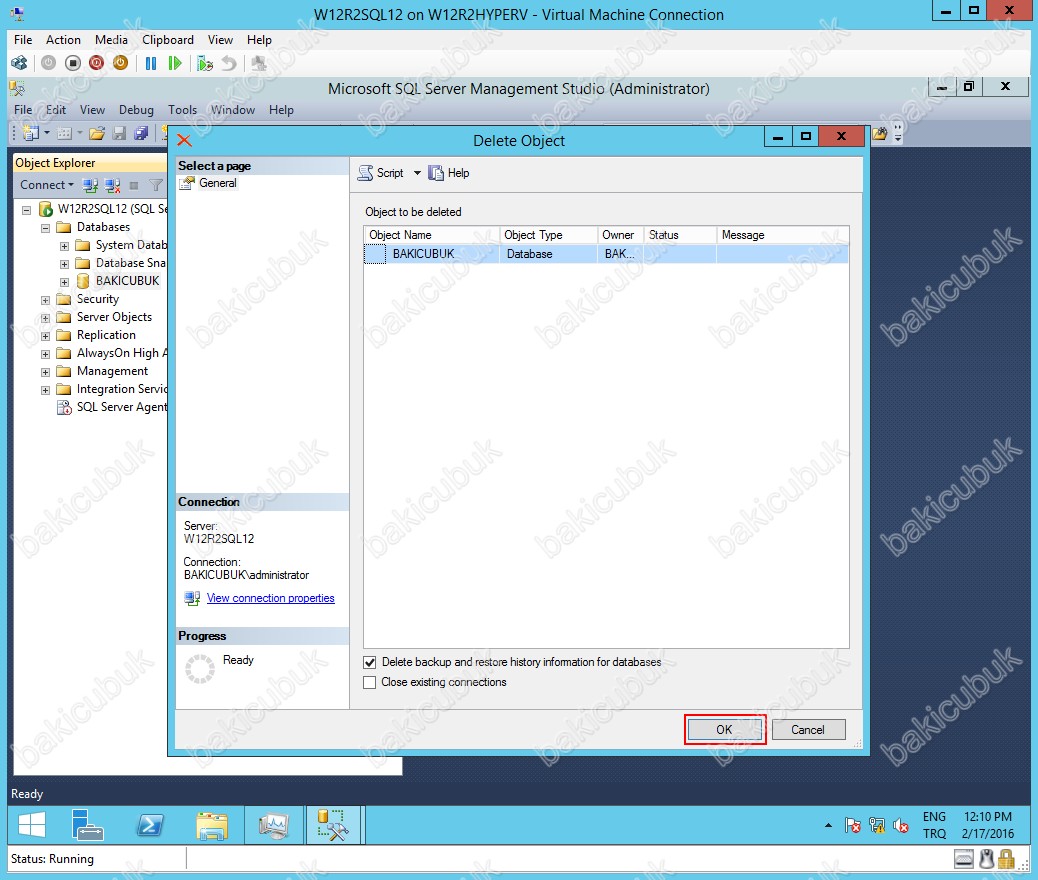
Task: Select SQL Server Agent node
Action: click(x=121, y=407)
